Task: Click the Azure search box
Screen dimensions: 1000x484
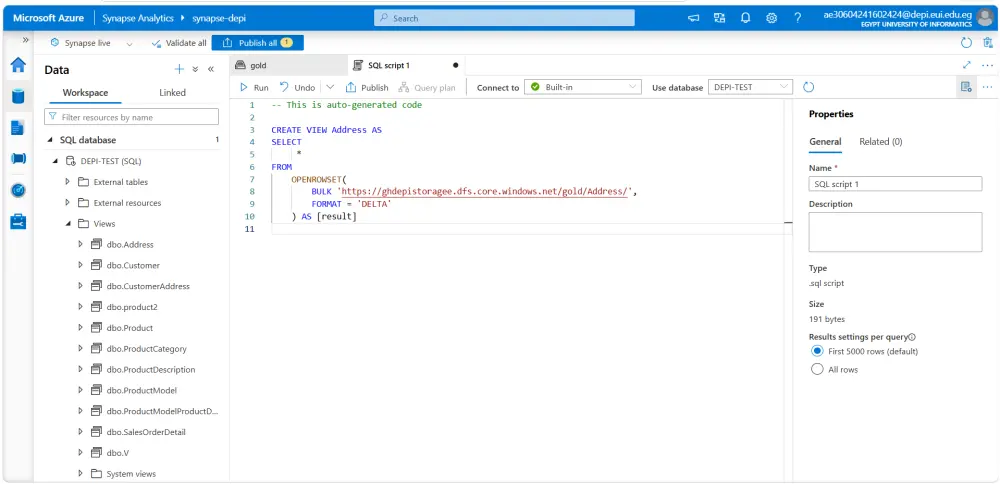Action: tap(504, 18)
